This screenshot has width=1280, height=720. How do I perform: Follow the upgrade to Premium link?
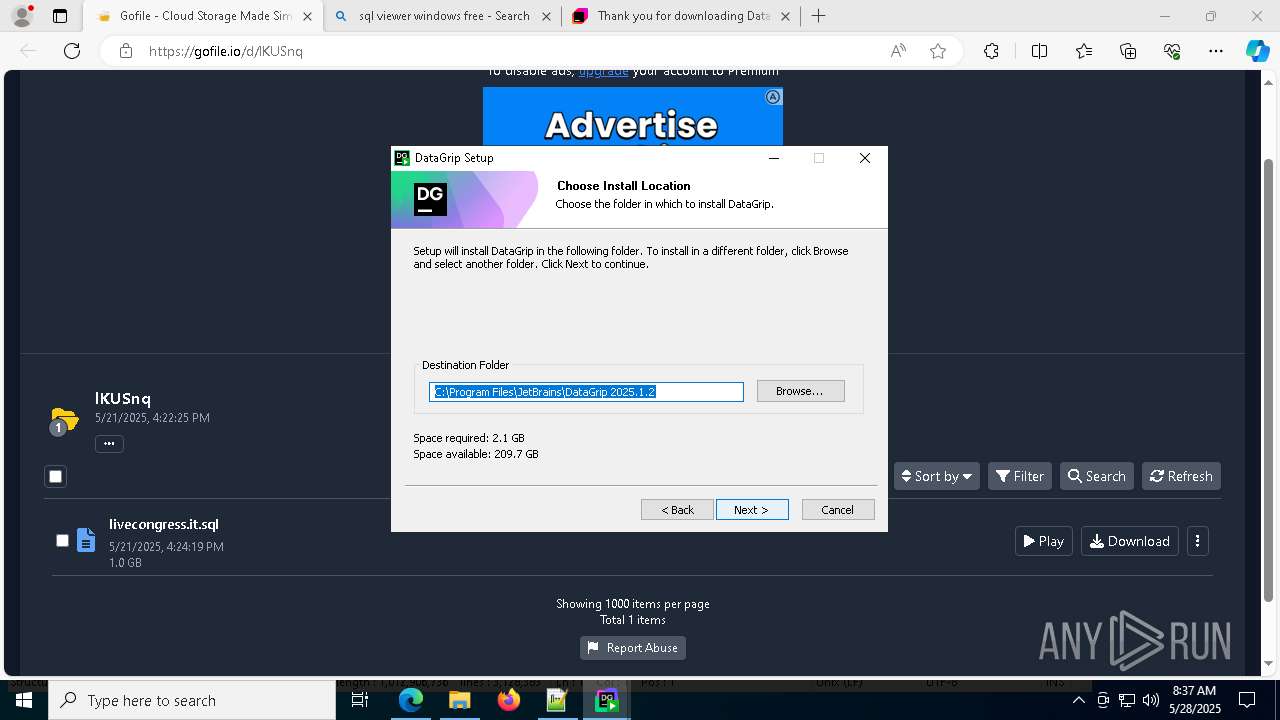[x=603, y=71]
